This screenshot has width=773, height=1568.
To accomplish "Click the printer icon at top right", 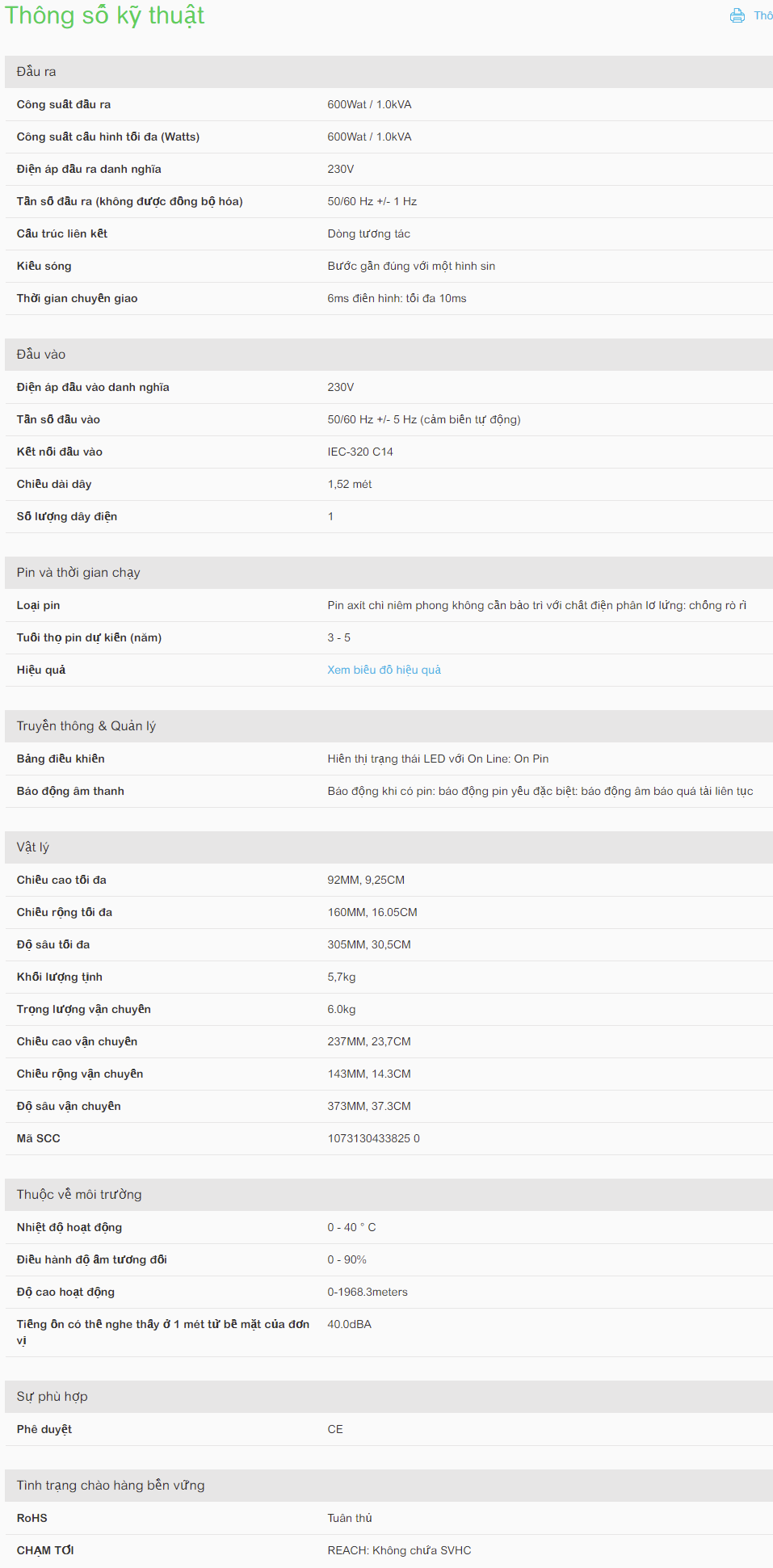I will click(x=737, y=15).
